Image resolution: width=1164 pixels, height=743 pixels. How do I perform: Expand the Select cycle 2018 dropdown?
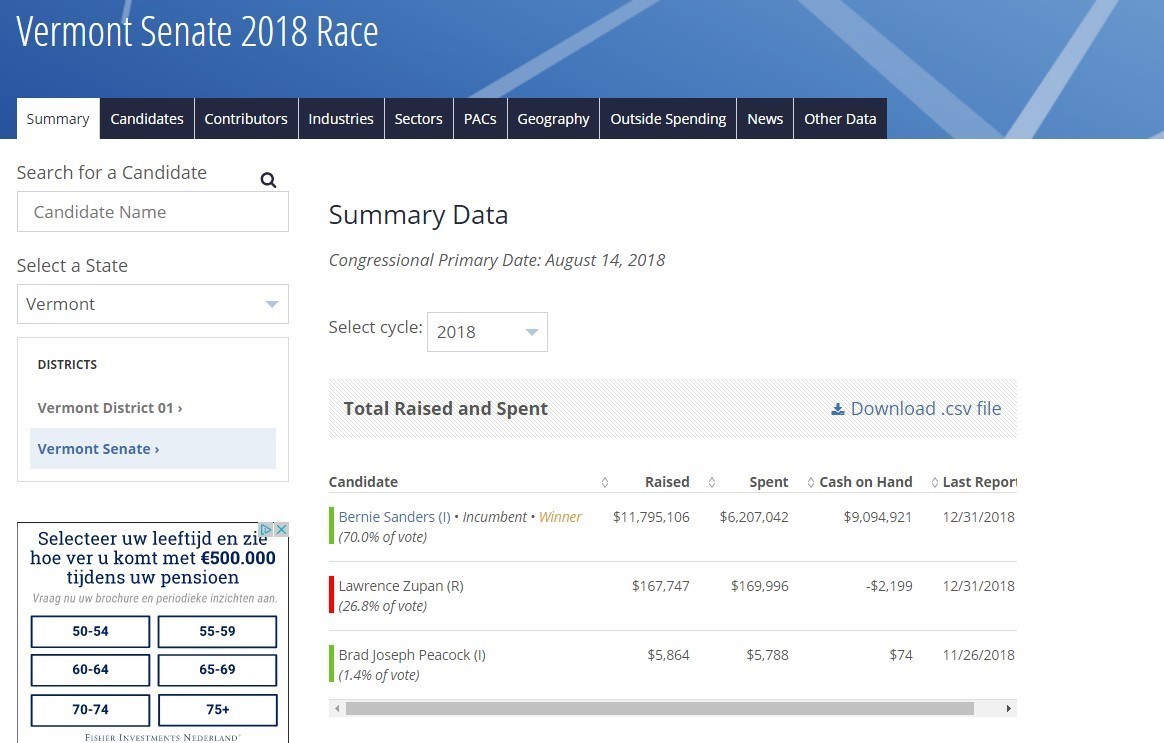pos(487,332)
